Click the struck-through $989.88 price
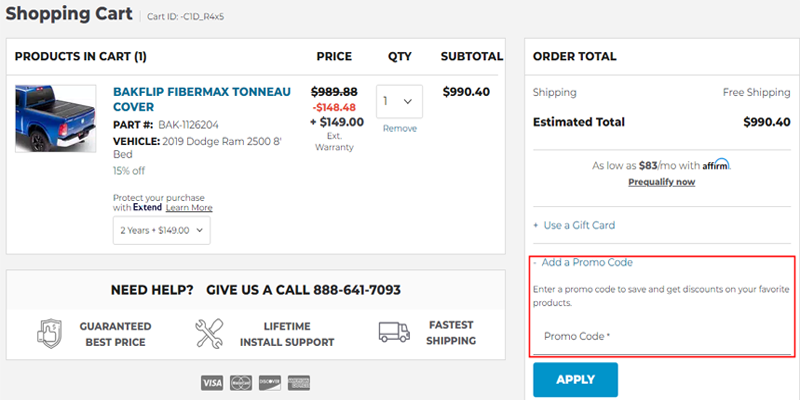 click(334, 92)
